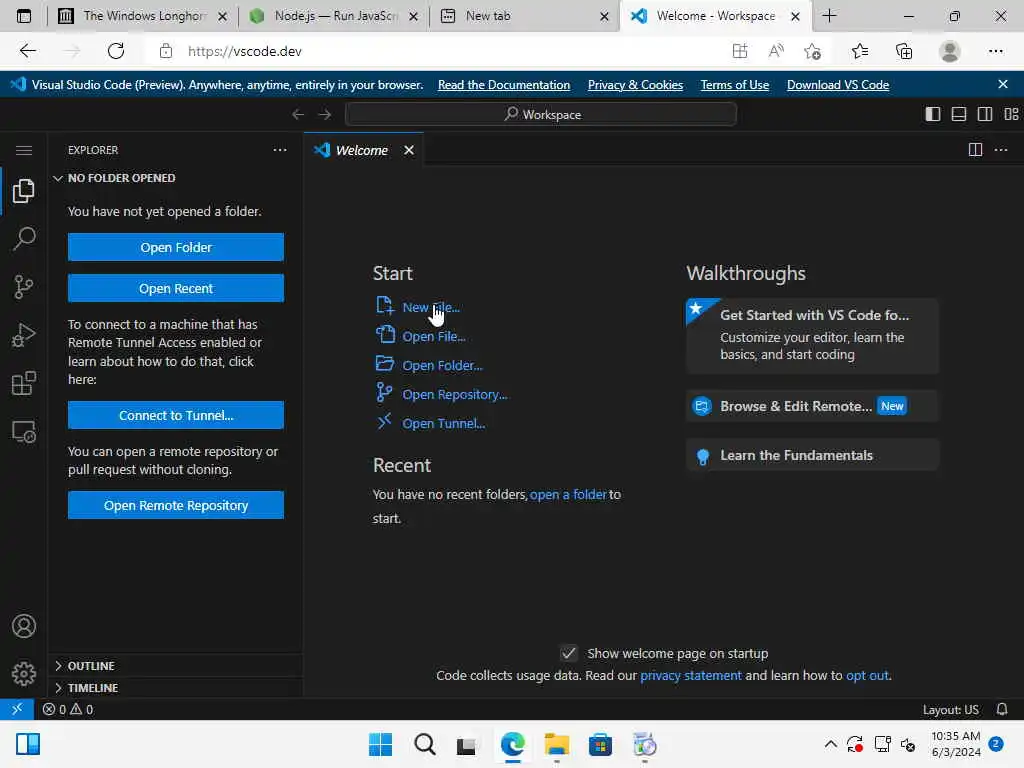Open Browse & Edit Remote walkthrough
Image resolution: width=1024 pixels, height=768 pixels.
[812, 406]
